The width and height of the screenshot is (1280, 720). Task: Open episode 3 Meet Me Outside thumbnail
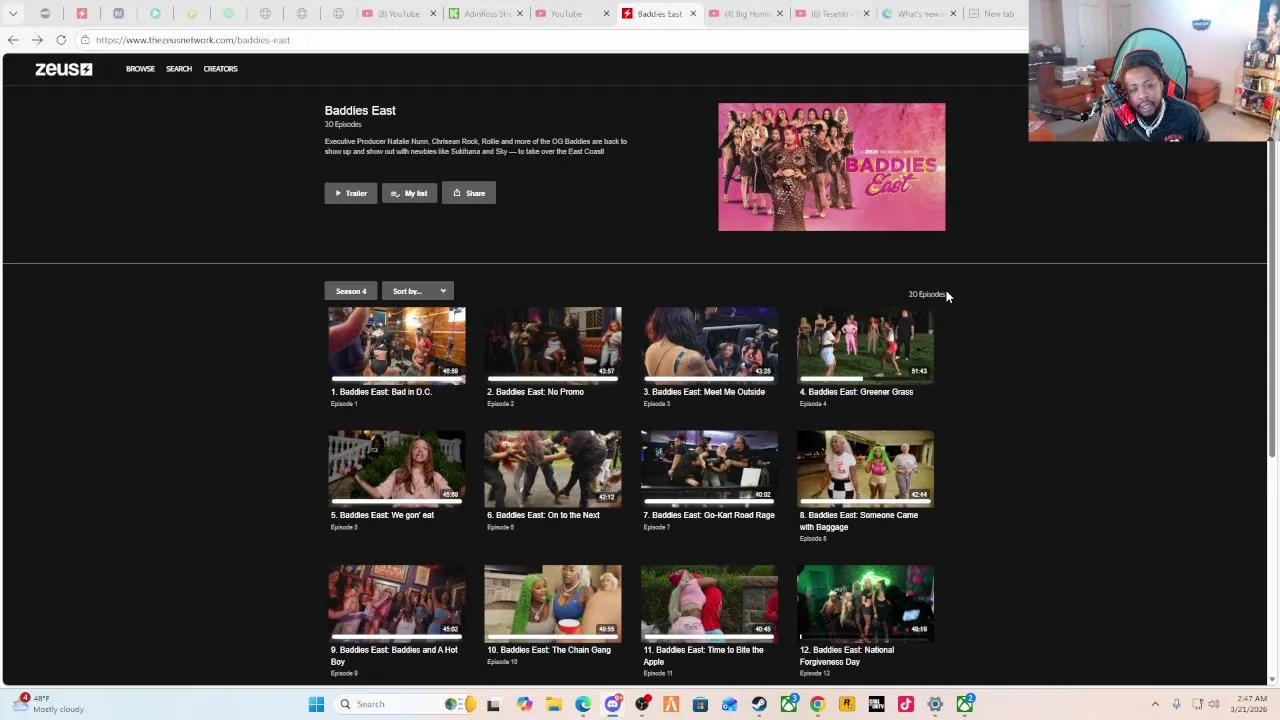(709, 345)
